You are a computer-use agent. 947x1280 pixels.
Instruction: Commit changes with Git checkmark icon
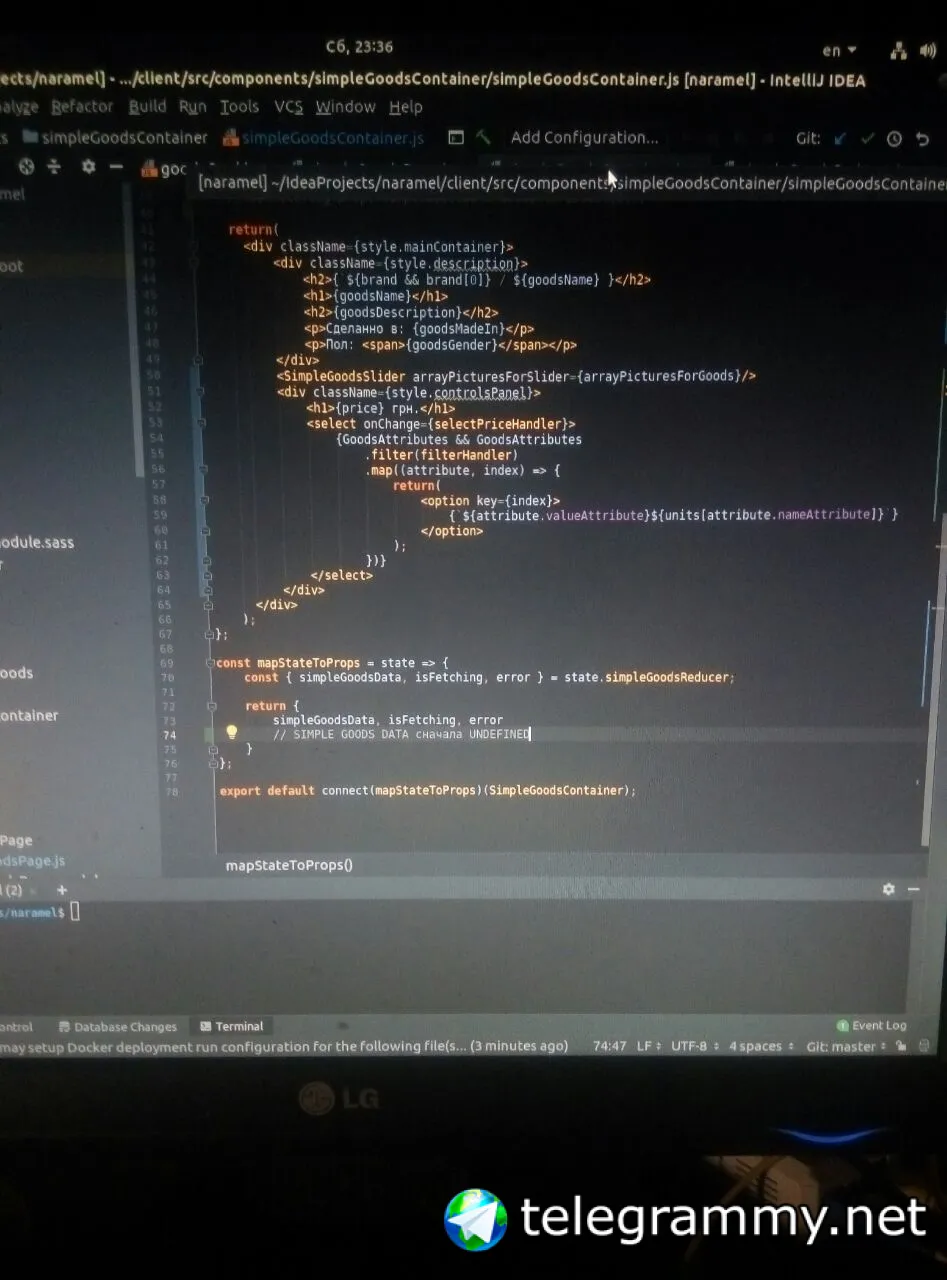(867, 139)
